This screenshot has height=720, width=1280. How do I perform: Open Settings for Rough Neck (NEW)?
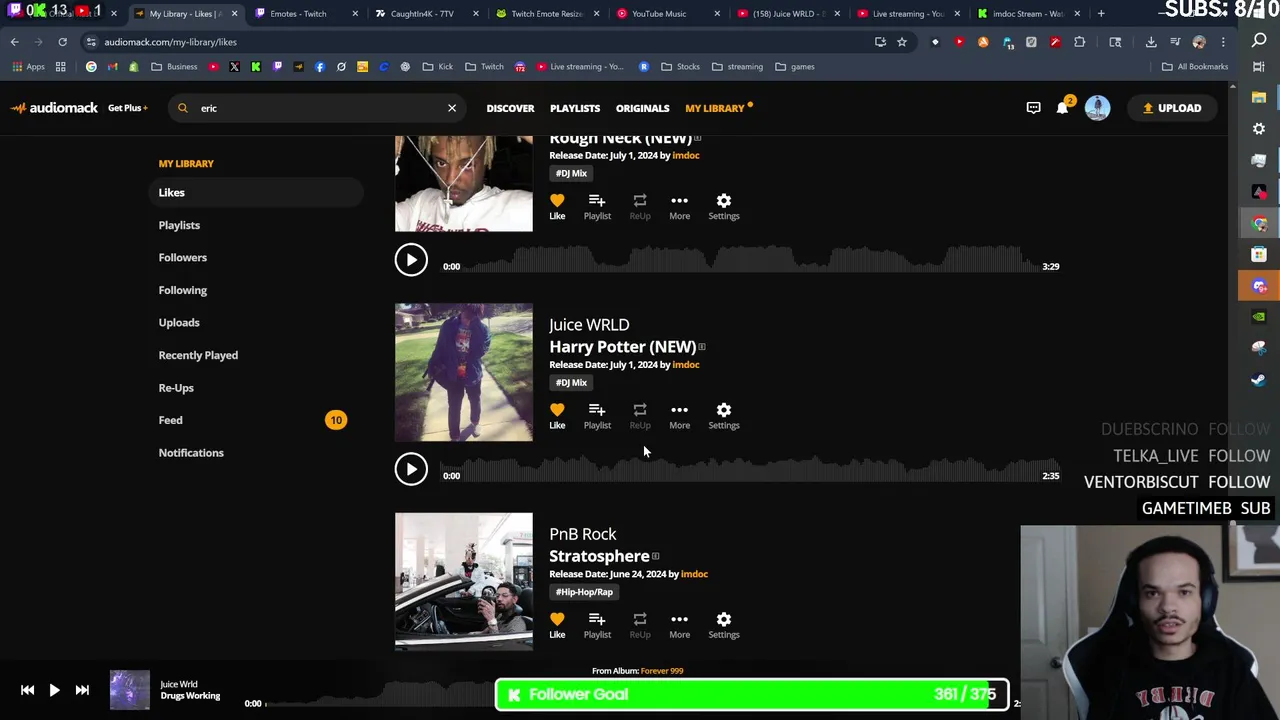coord(724,207)
